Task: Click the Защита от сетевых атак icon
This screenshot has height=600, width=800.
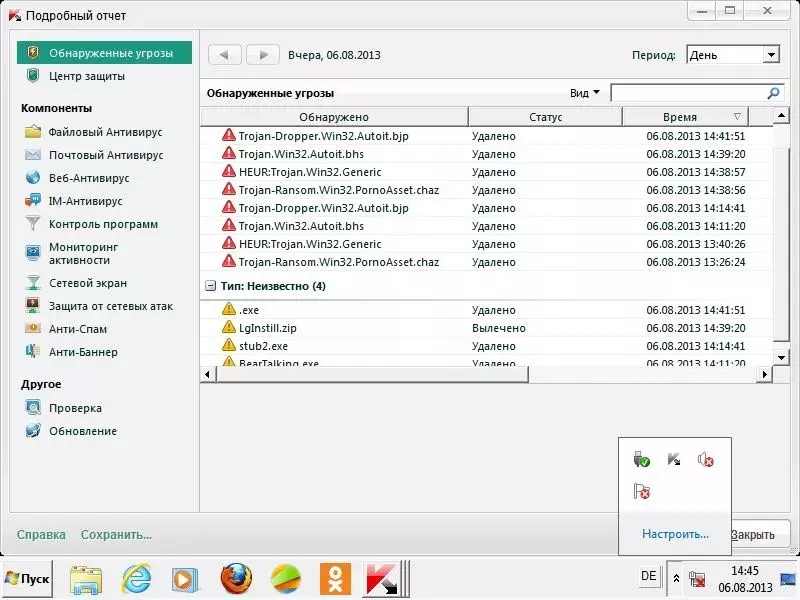Action: pos(33,306)
